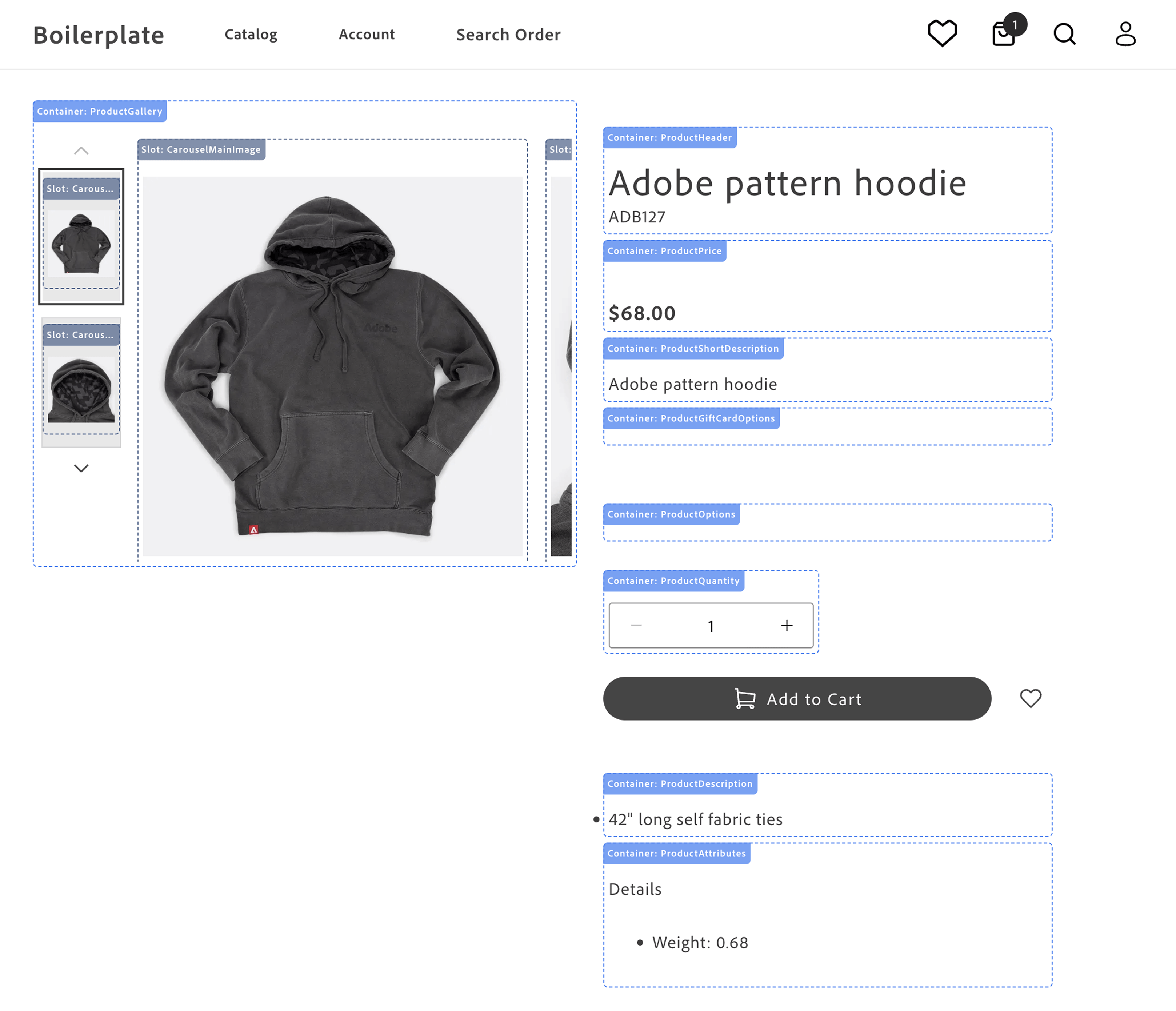Click the SKU text ADB127
Viewport: 1176px width, 1011px height.
(x=637, y=217)
